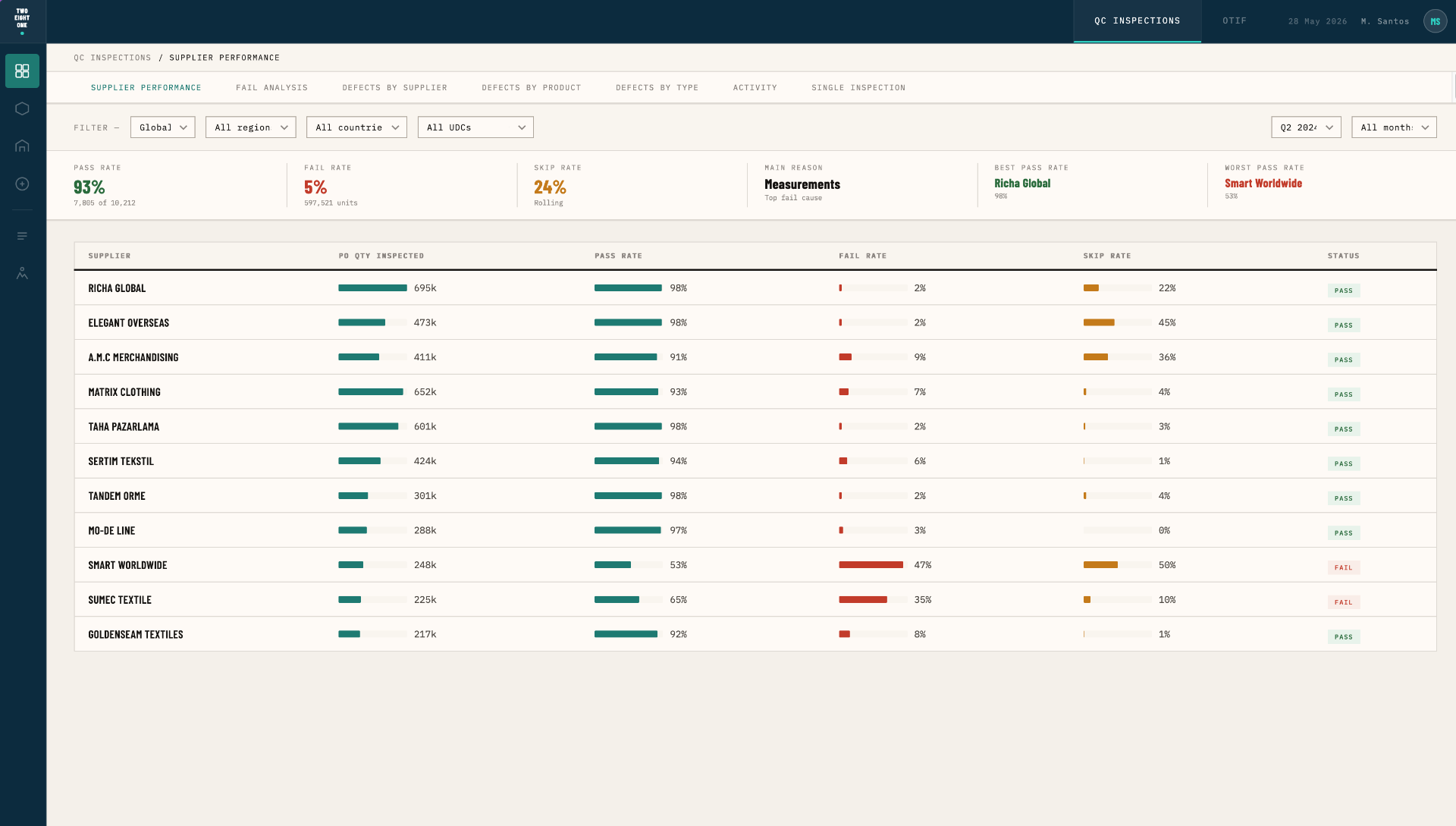This screenshot has width=1456, height=826.
Task: Sort by Fail Rate column header
Action: click(862, 256)
